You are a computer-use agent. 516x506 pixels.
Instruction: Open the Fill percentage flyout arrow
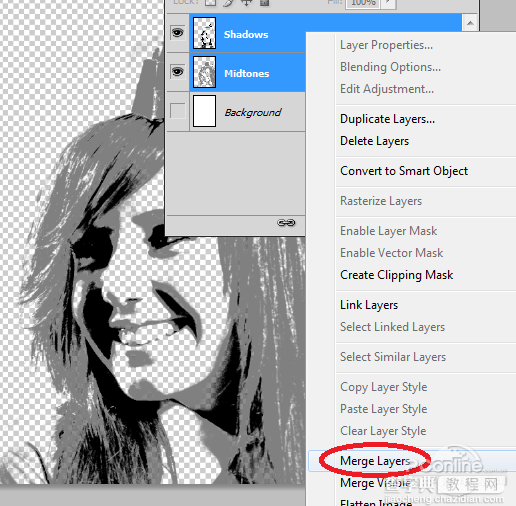(388, 3)
